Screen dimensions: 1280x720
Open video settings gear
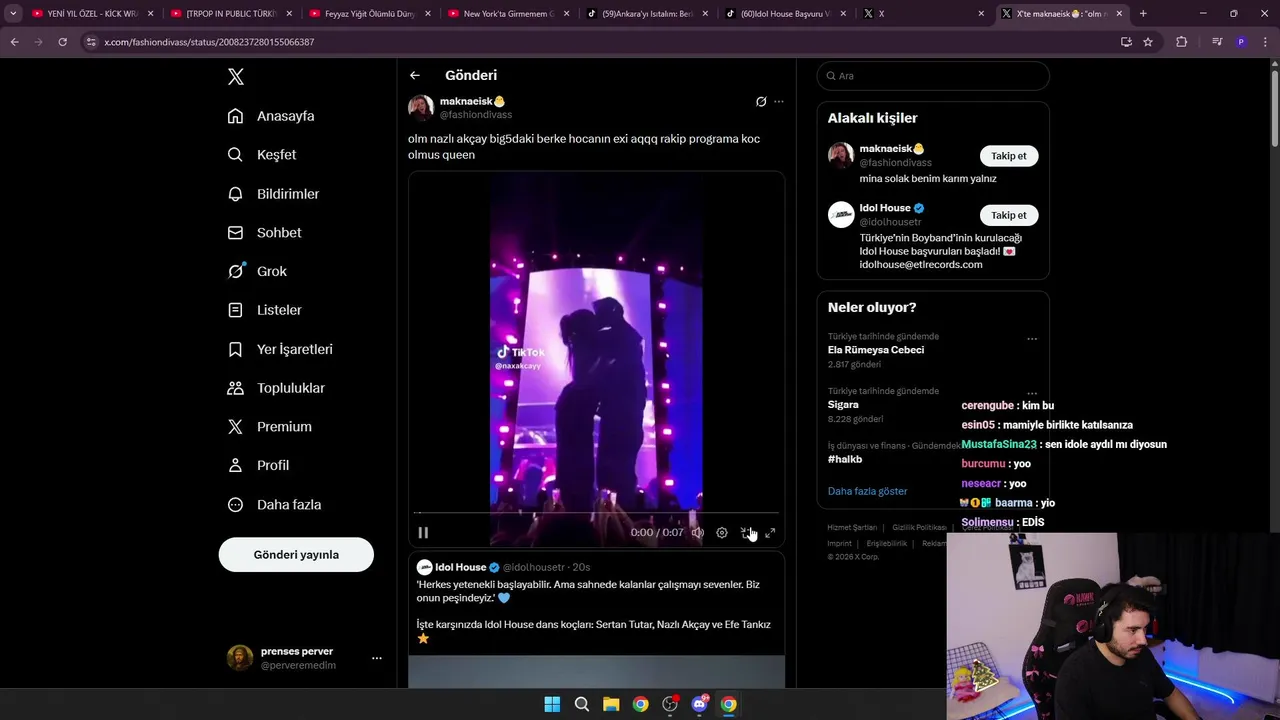coord(722,533)
